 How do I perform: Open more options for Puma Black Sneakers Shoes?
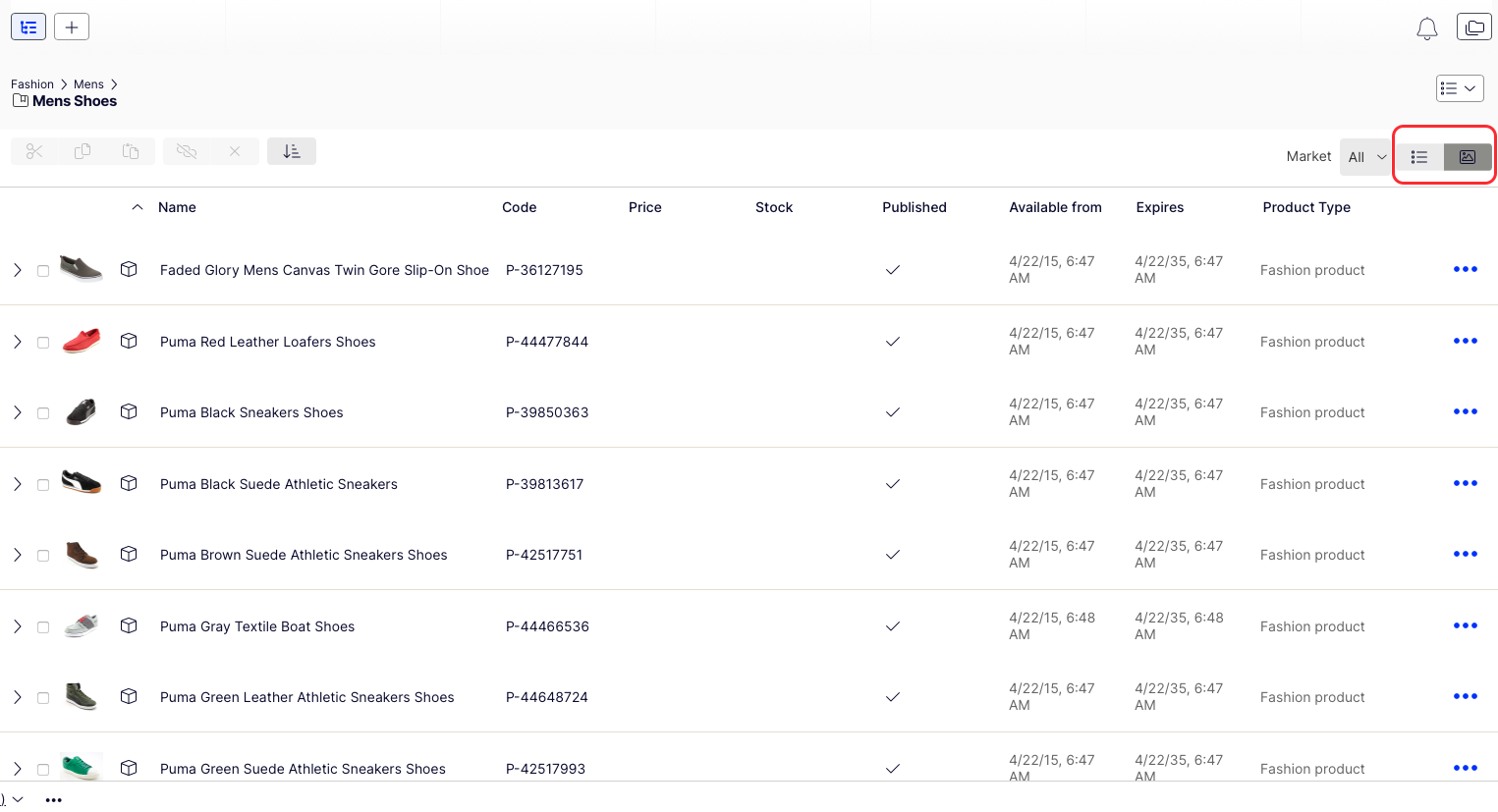point(1466,411)
